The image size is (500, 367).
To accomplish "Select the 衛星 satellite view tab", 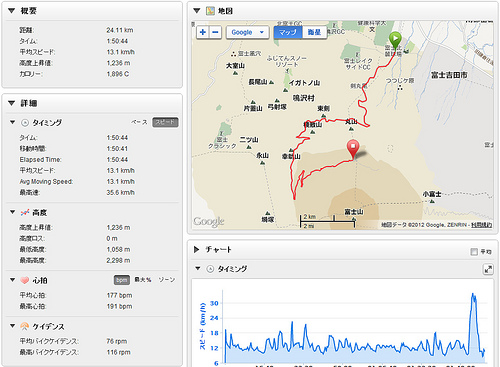I will coord(314,32).
